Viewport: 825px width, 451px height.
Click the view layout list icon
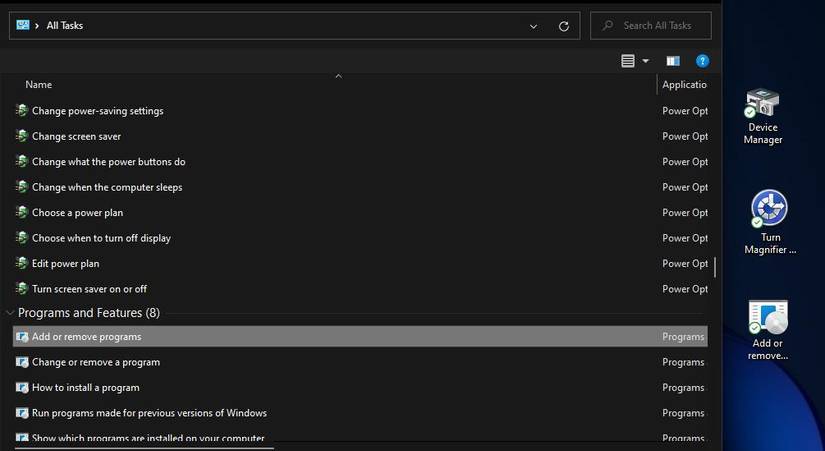pyautogui.click(x=628, y=61)
